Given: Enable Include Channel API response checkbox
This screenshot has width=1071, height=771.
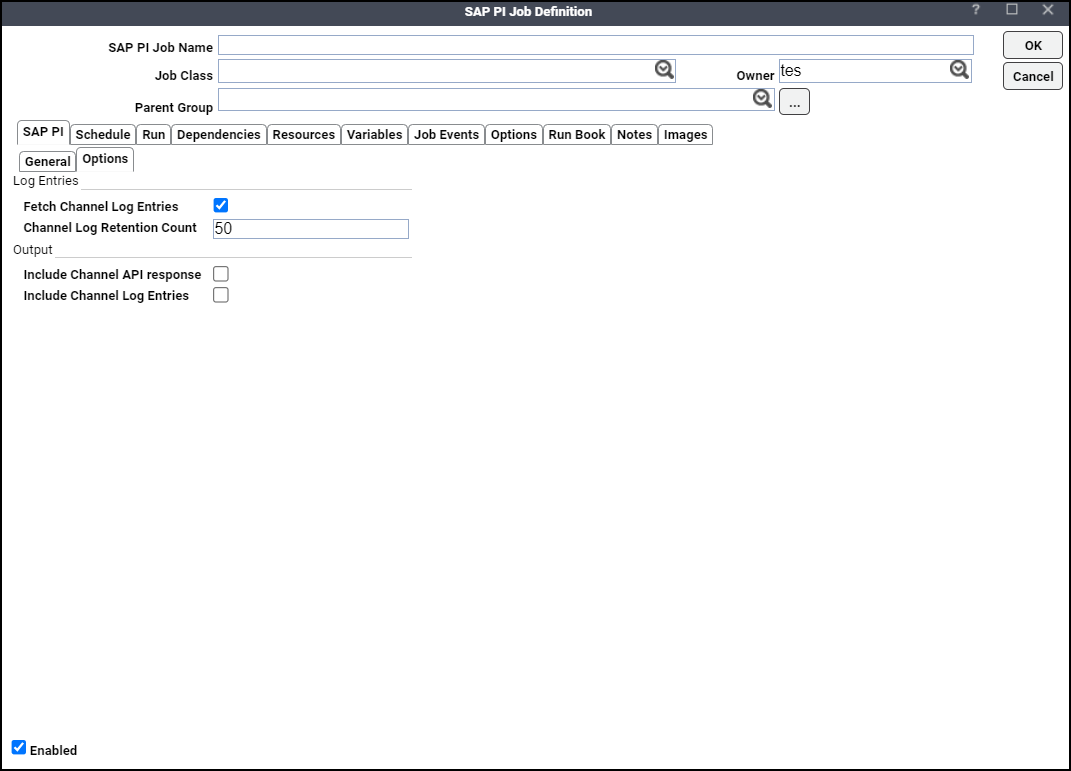Looking at the screenshot, I should (221, 274).
